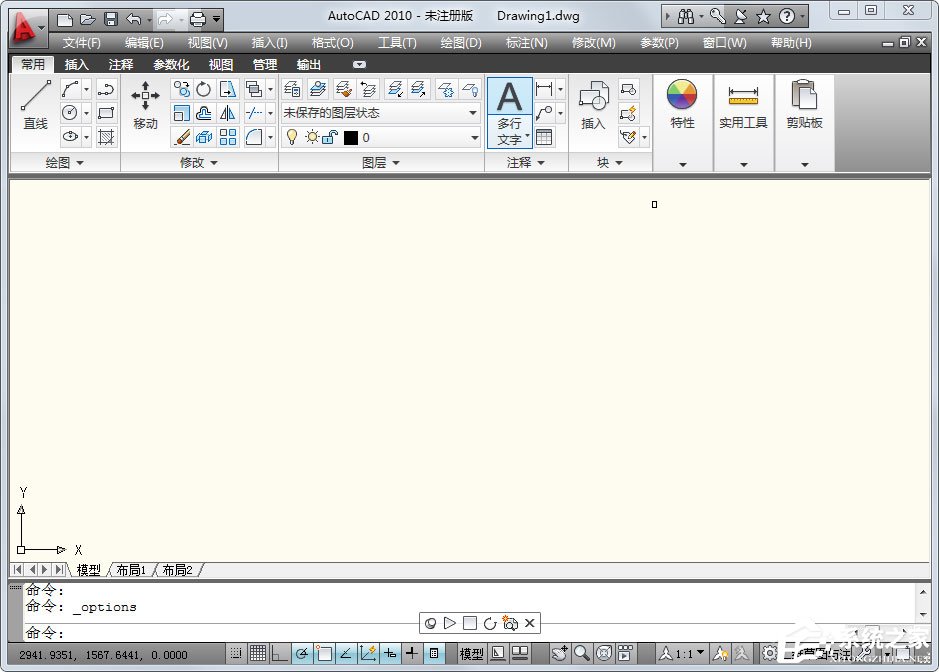Select the Mirror tool in the 修改 panel

point(226,112)
